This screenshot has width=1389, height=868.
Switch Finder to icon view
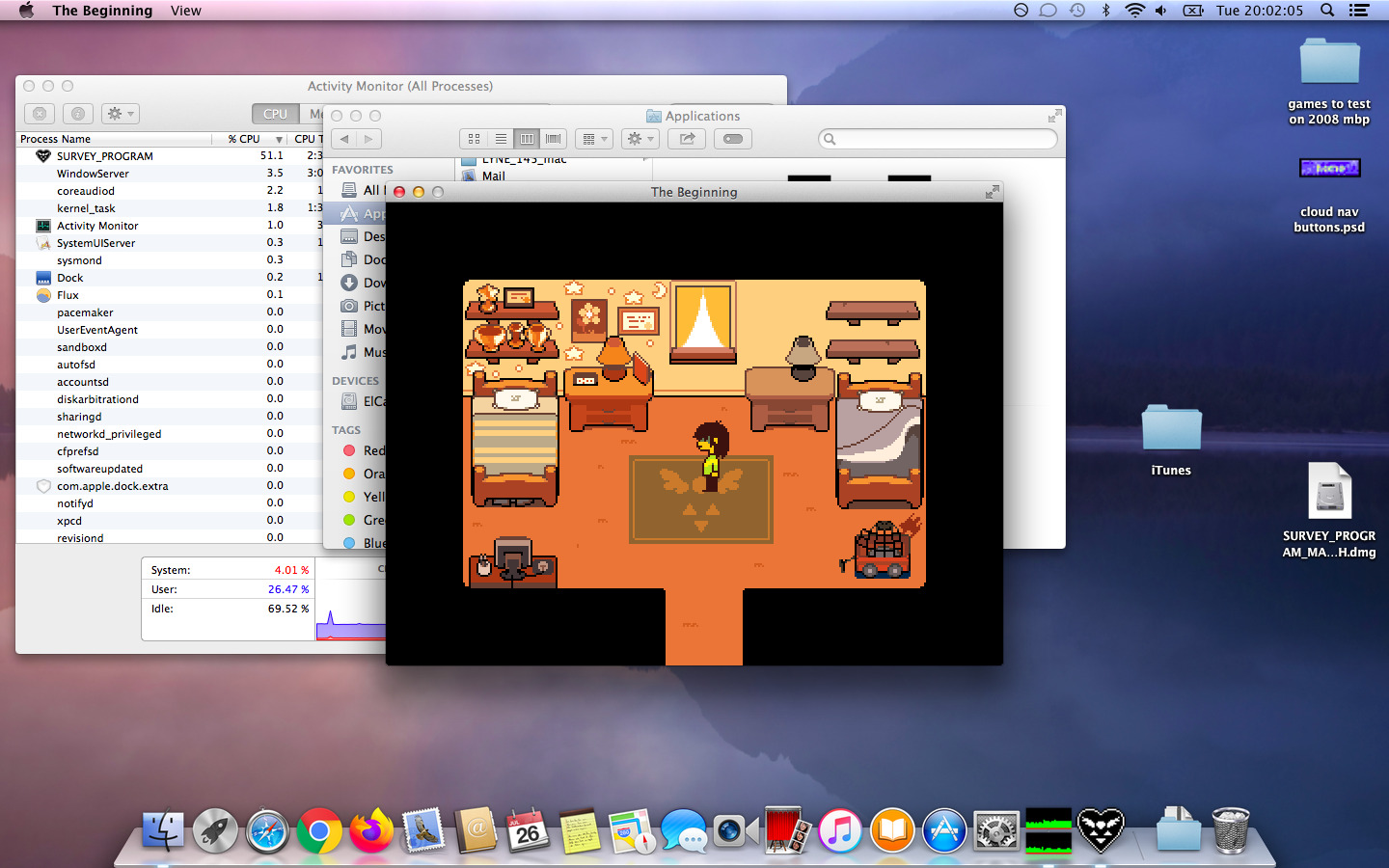(x=474, y=139)
